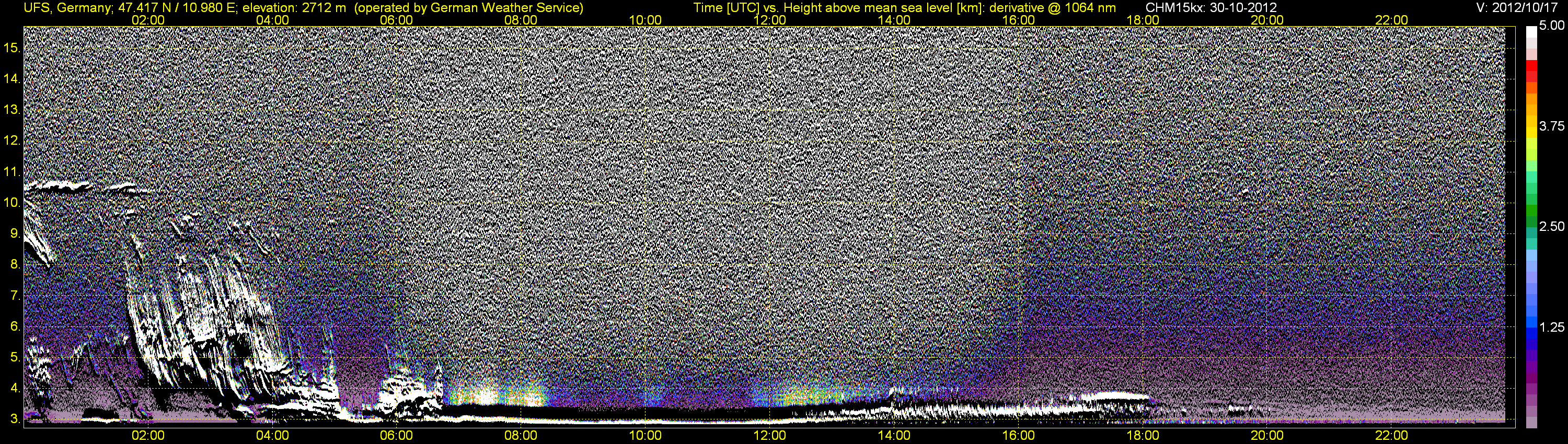Click the 8 km height axis label
This screenshot has height=444, width=1568.
pos(15,265)
